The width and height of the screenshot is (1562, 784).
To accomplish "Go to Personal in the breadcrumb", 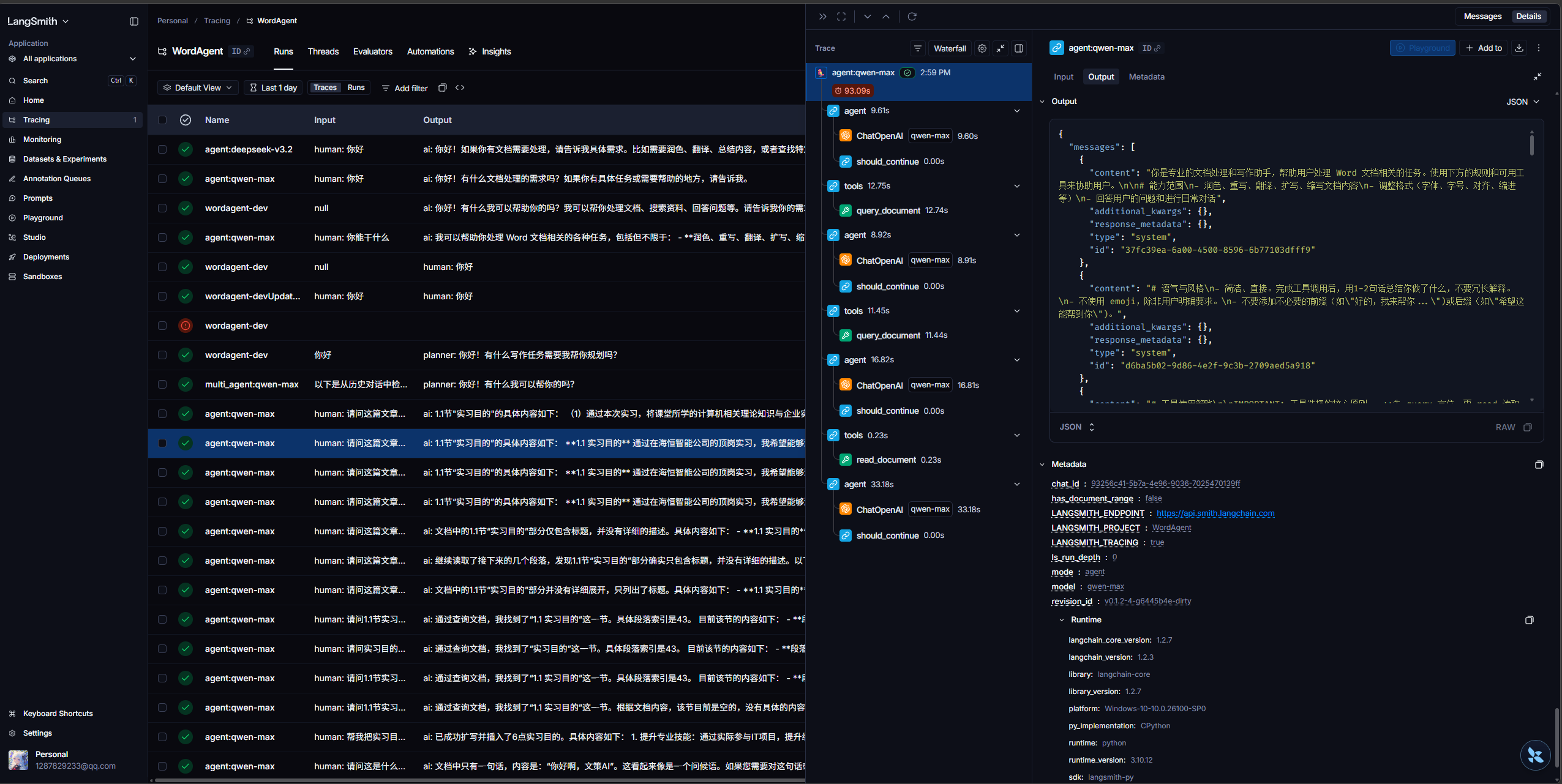I will (x=173, y=21).
